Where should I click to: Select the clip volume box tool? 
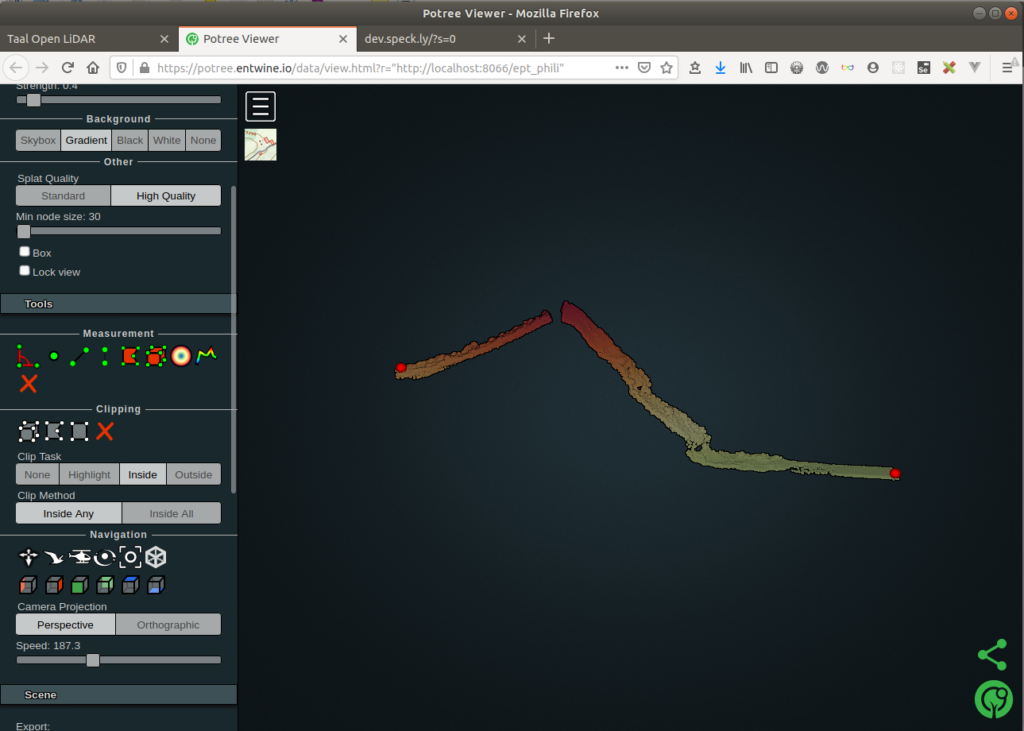[28, 431]
